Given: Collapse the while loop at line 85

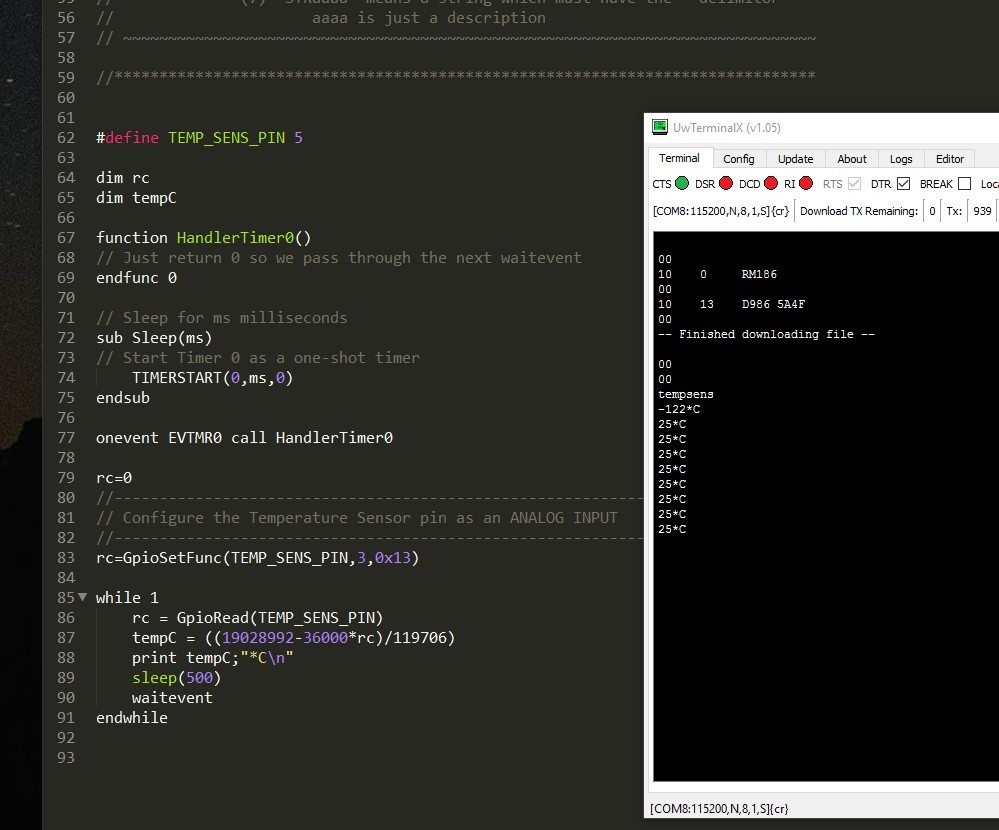Looking at the screenshot, I should click(82, 597).
